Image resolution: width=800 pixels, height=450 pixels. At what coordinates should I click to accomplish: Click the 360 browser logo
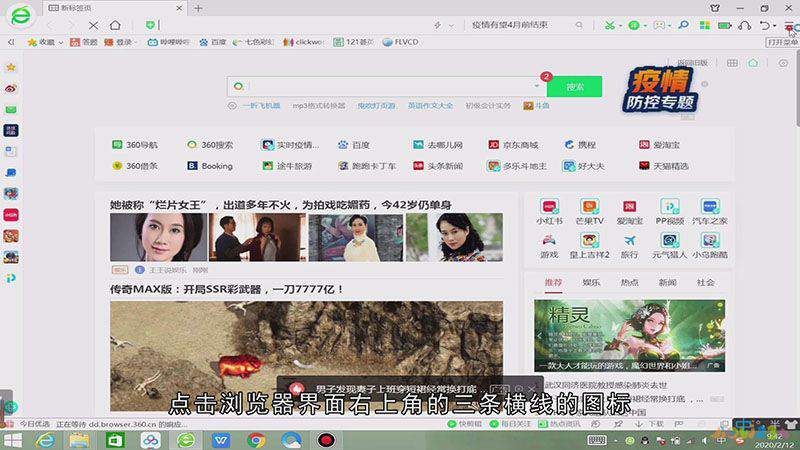[x=20, y=15]
